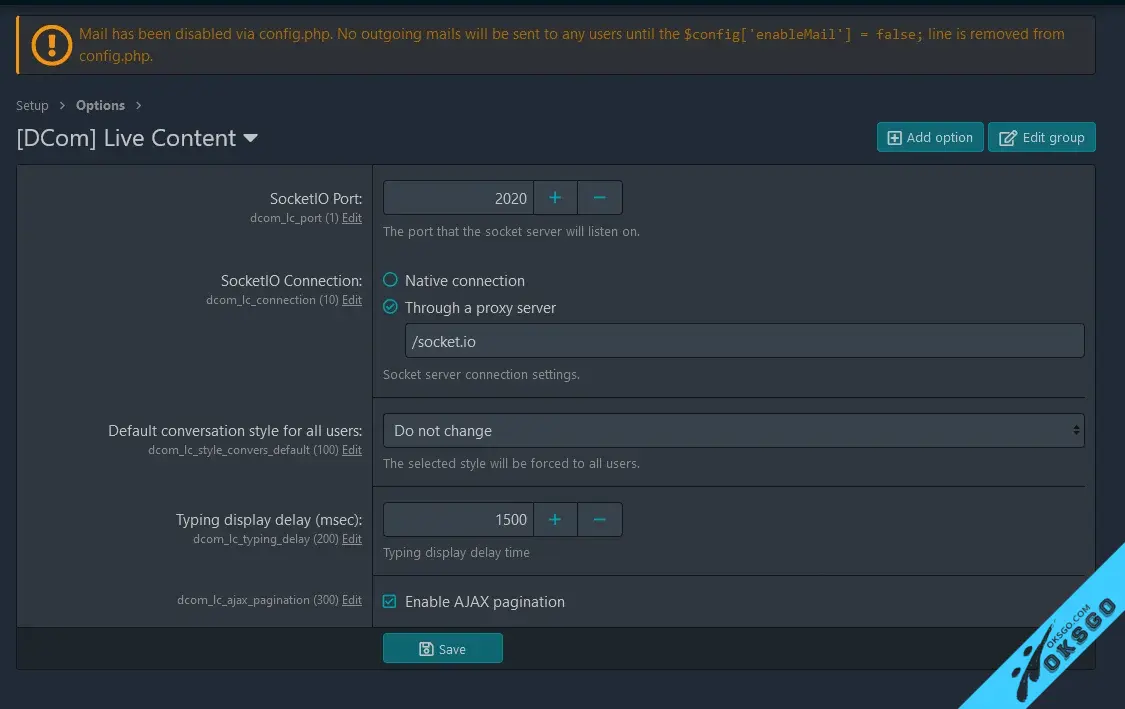Increase Typing display delay with plus icon
1125x709 pixels.
point(555,520)
